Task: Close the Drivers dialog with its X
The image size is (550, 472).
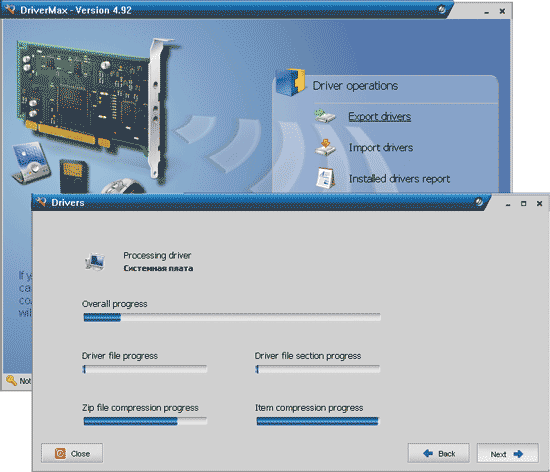Action: click(539, 203)
